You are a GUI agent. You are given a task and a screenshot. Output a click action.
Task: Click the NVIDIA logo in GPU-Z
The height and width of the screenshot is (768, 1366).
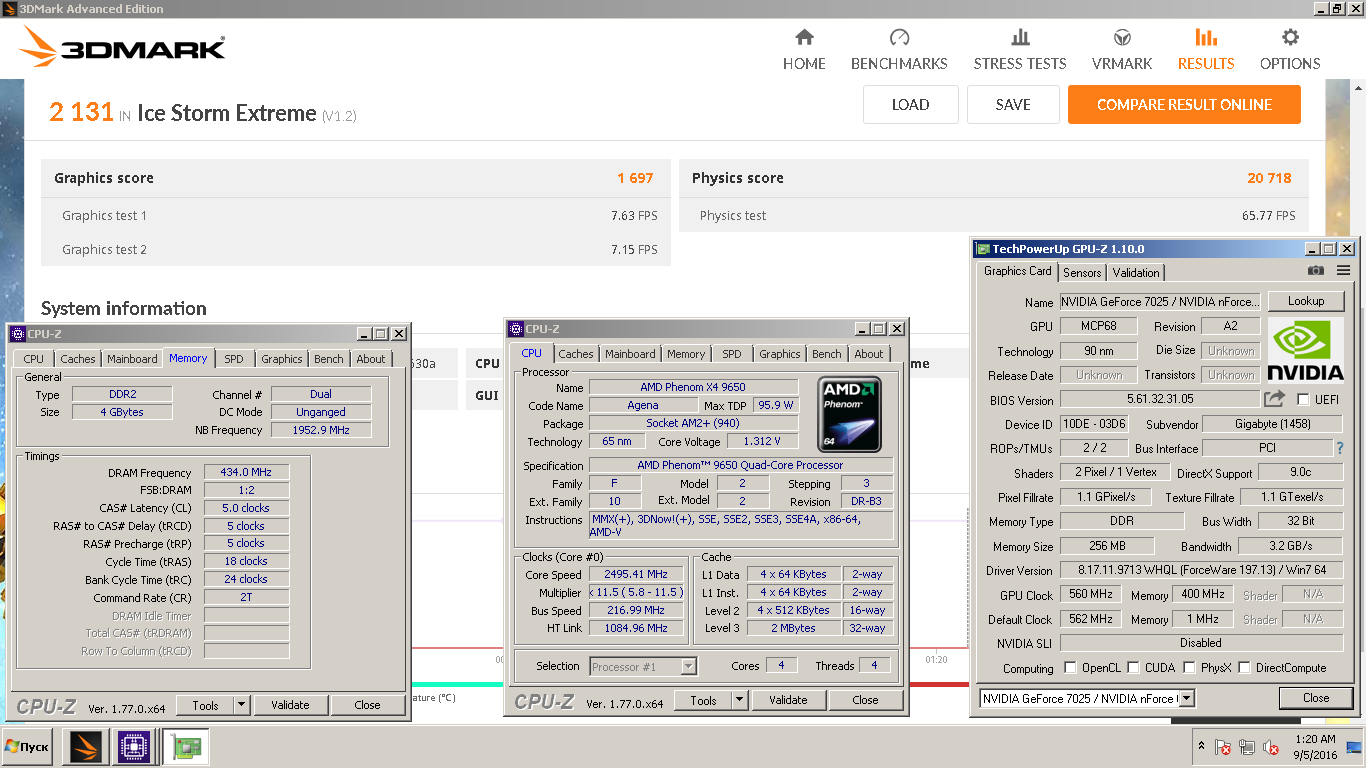click(1306, 350)
